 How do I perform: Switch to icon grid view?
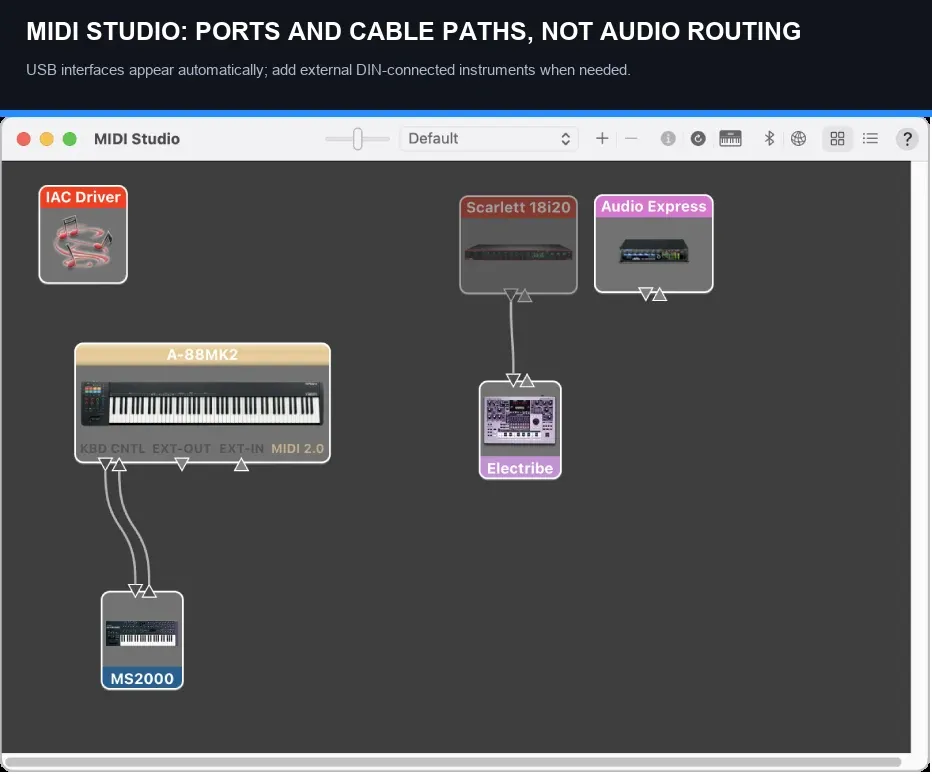pyautogui.click(x=837, y=139)
